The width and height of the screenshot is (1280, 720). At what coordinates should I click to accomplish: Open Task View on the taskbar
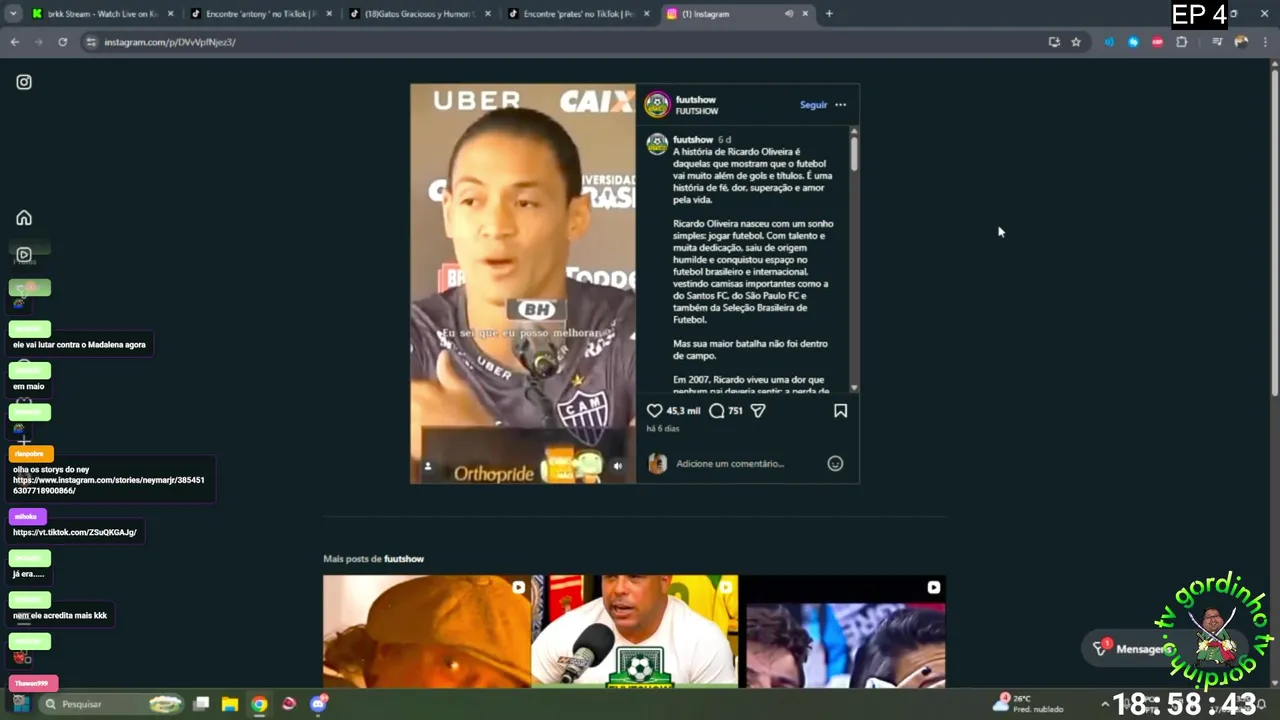coord(201,704)
